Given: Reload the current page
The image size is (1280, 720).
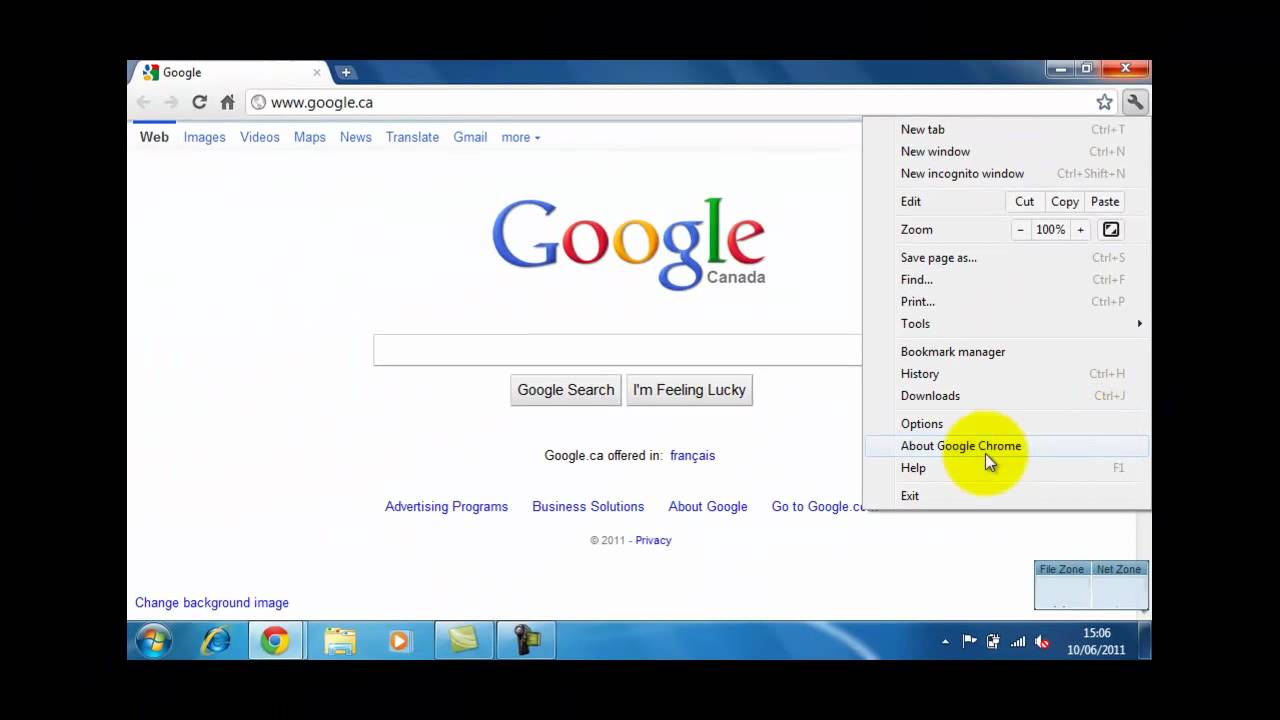Looking at the screenshot, I should (x=199, y=102).
